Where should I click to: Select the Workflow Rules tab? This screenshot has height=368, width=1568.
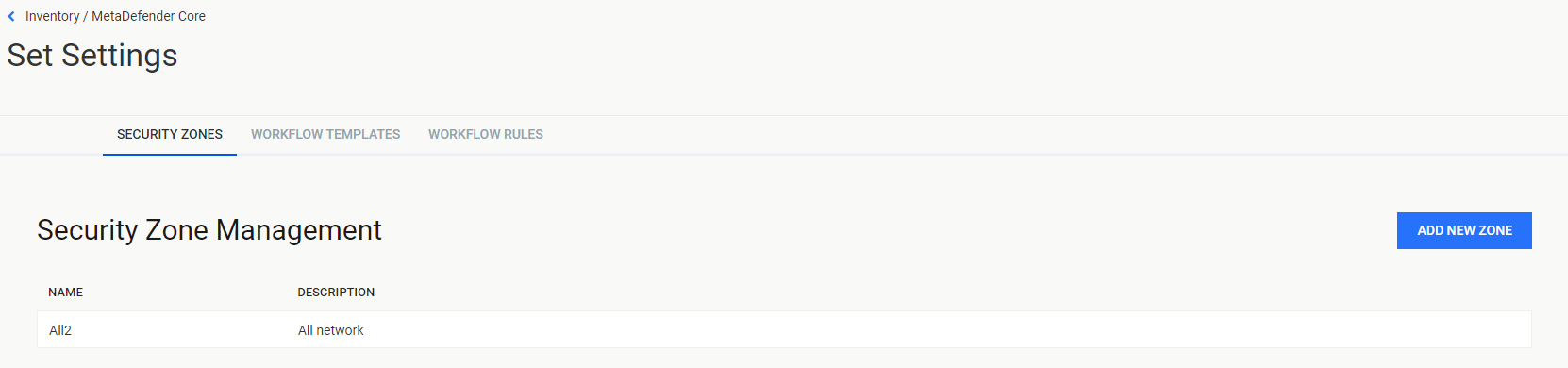486,134
